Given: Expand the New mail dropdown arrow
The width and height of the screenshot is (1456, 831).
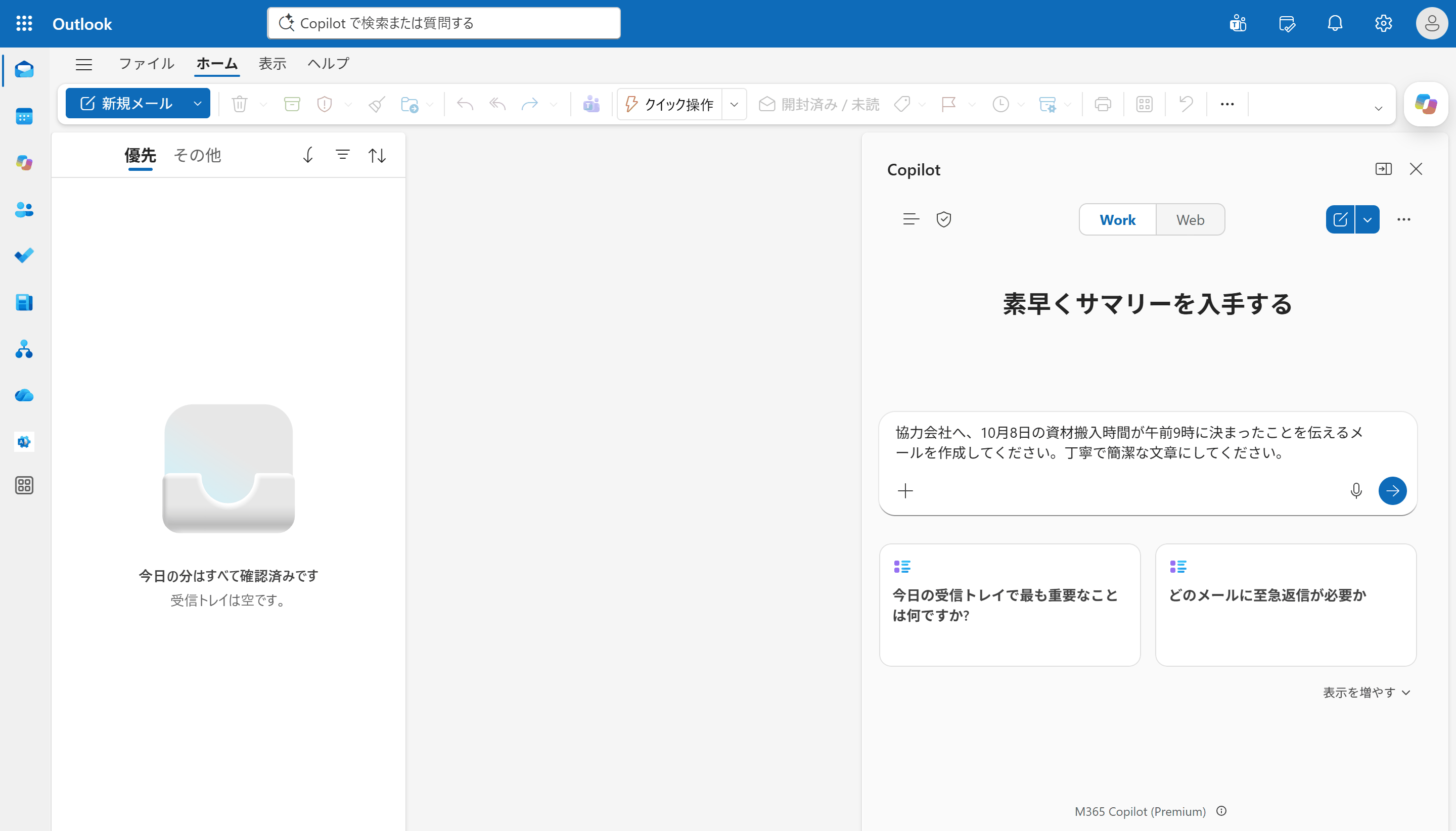Looking at the screenshot, I should (x=198, y=104).
